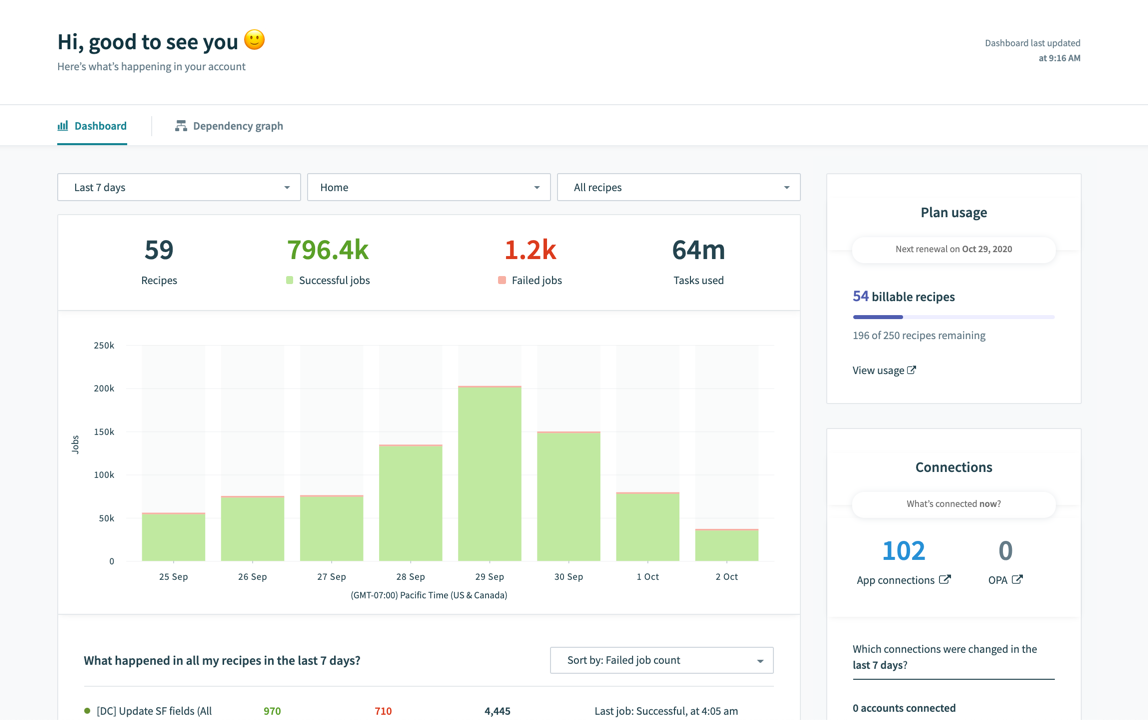Image resolution: width=1148 pixels, height=720 pixels.
Task: Click the Dependency graph branch icon
Action: (x=181, y=125)
